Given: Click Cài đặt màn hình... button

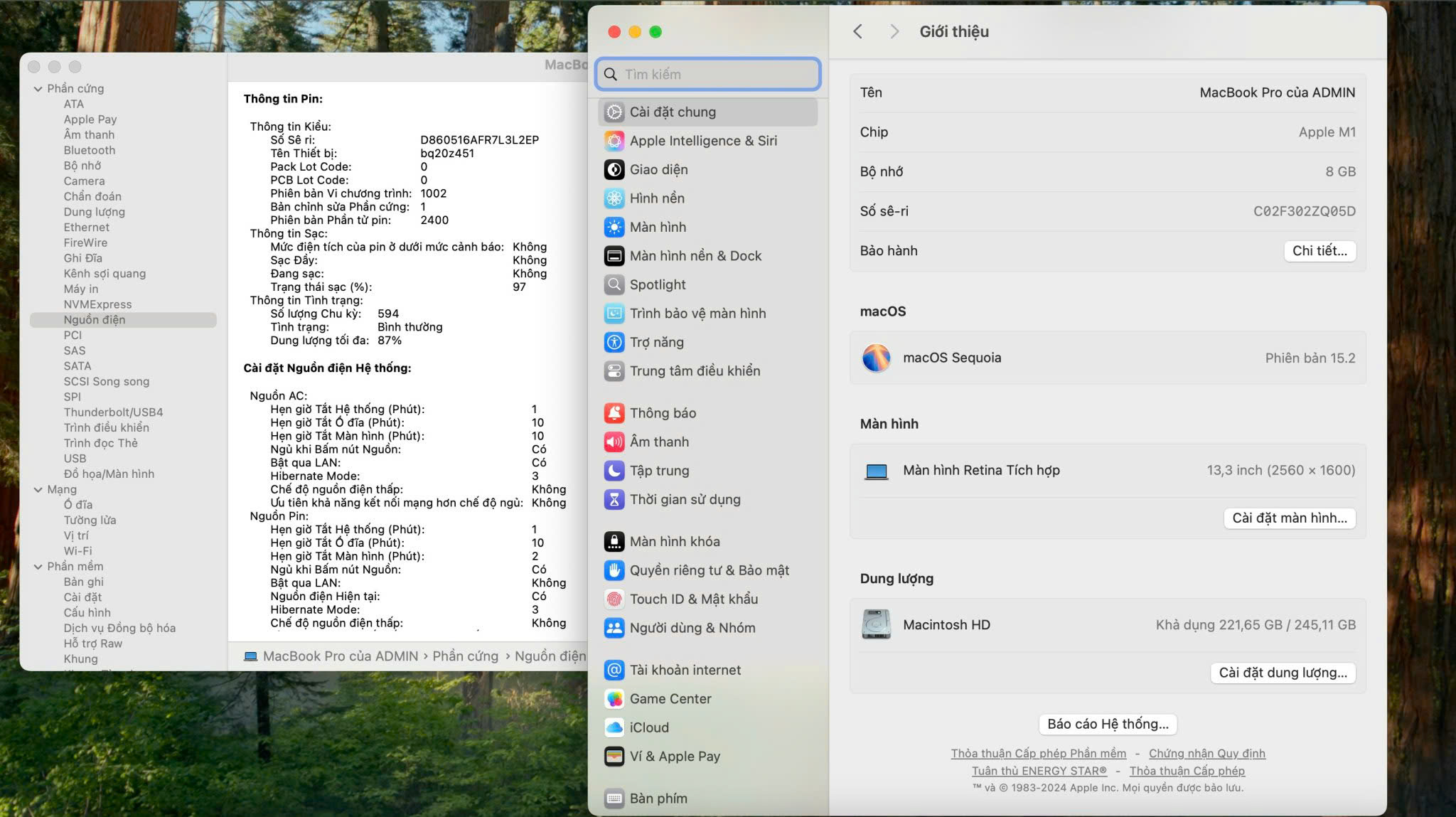Looking at the screenshot, I should coord(1290,518).
